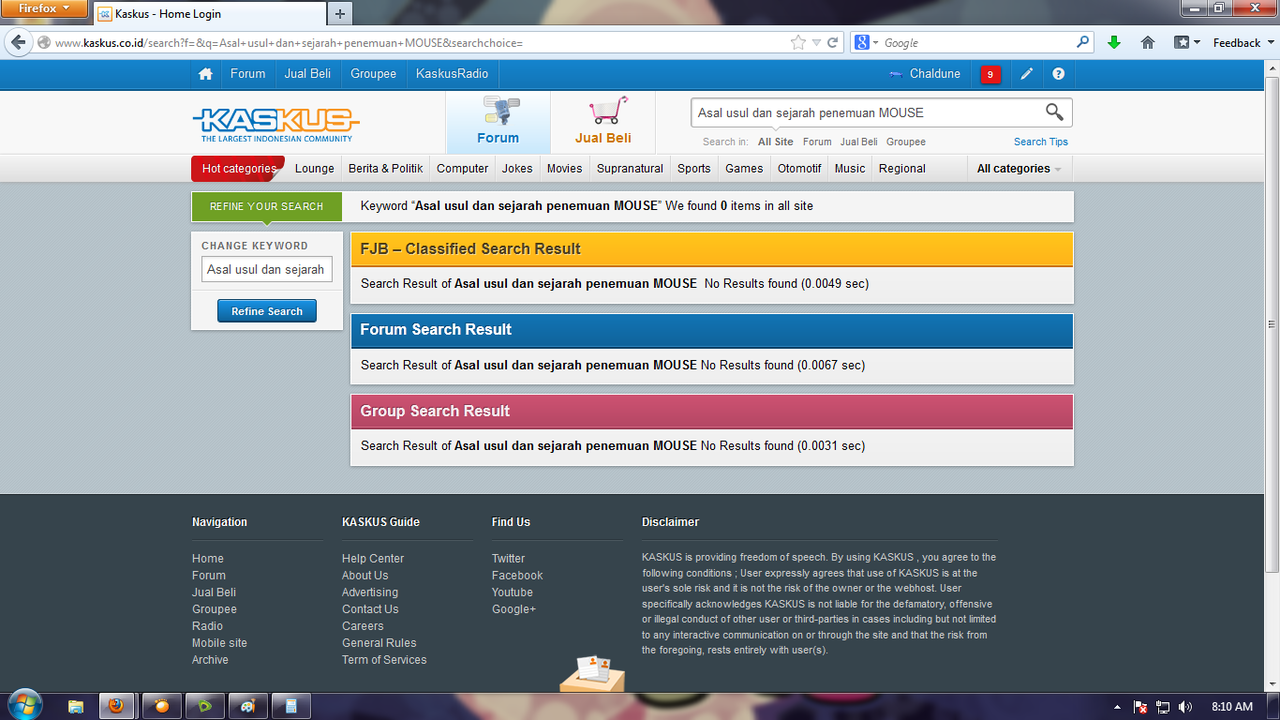Open KaskusRadio in top bar

452,74
